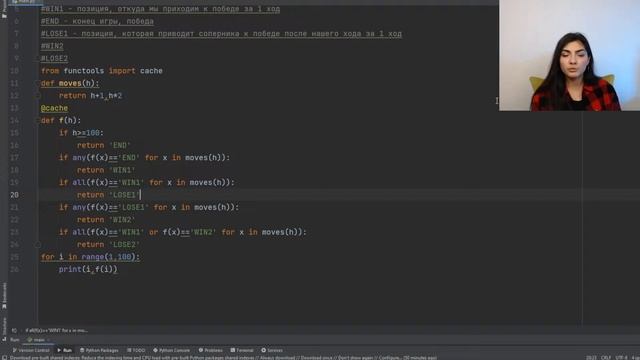Collapse the comment block fold at #LOSE2

(38, 58)
